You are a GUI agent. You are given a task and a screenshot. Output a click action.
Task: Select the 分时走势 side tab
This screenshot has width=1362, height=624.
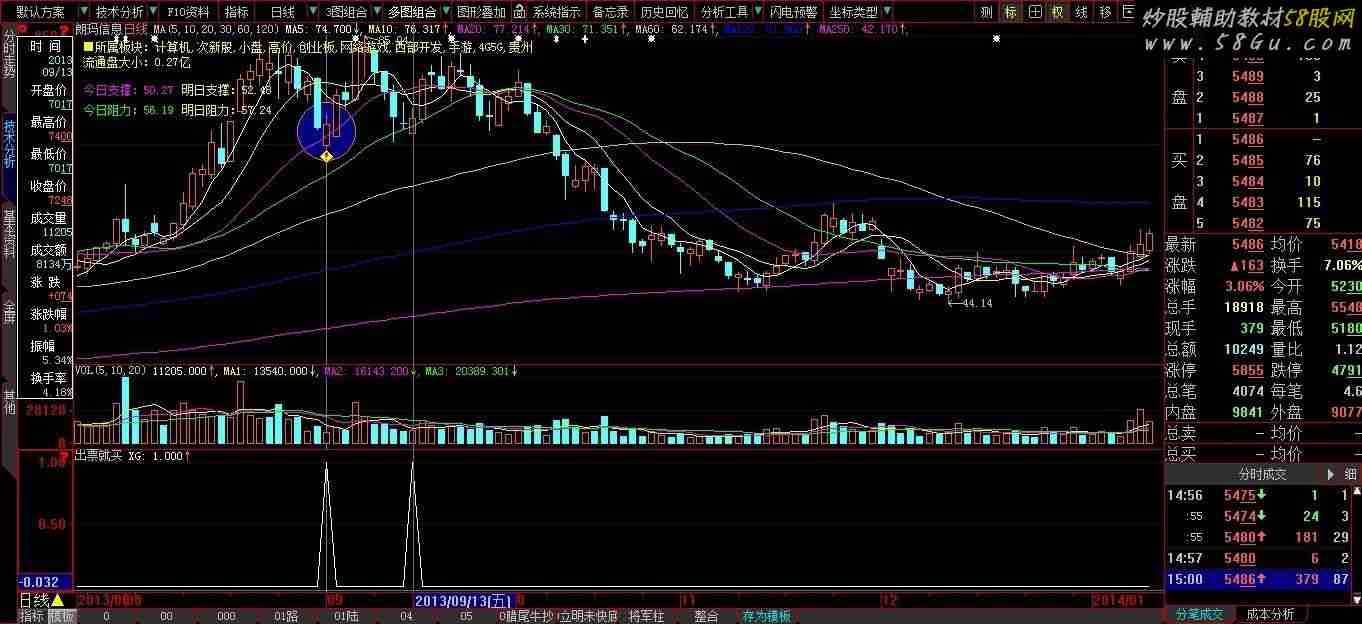(8, 54)
